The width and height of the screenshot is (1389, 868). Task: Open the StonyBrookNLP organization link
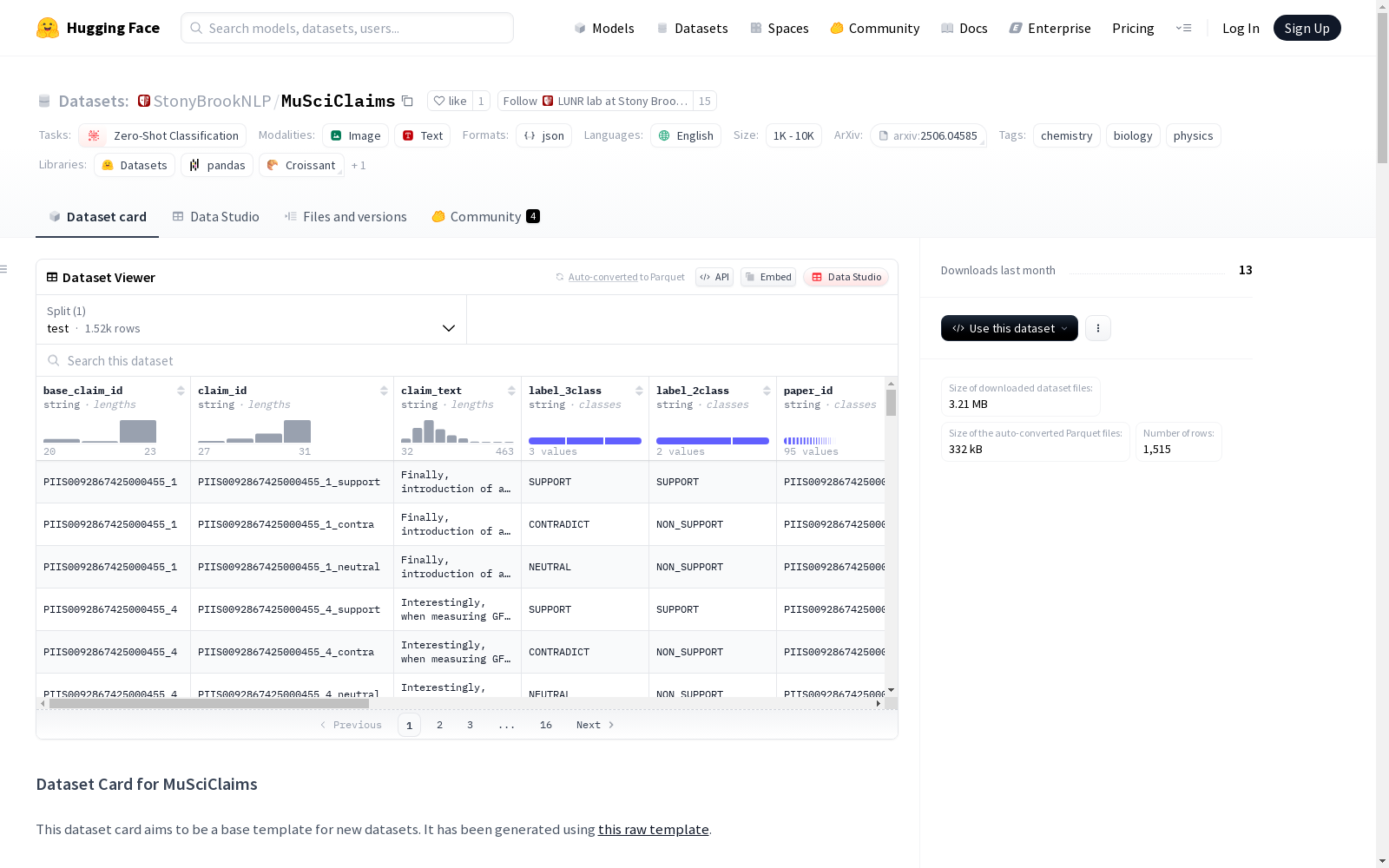point(212,101)
